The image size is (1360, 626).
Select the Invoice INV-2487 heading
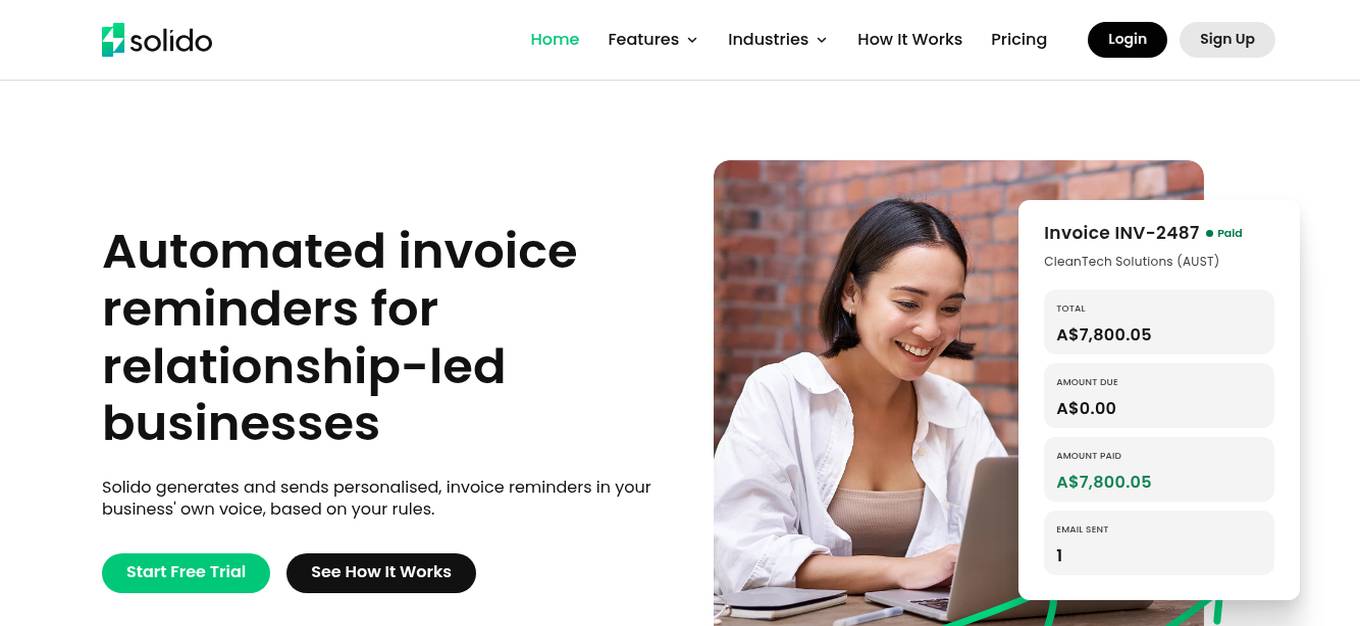click(x=1121, y=233)
